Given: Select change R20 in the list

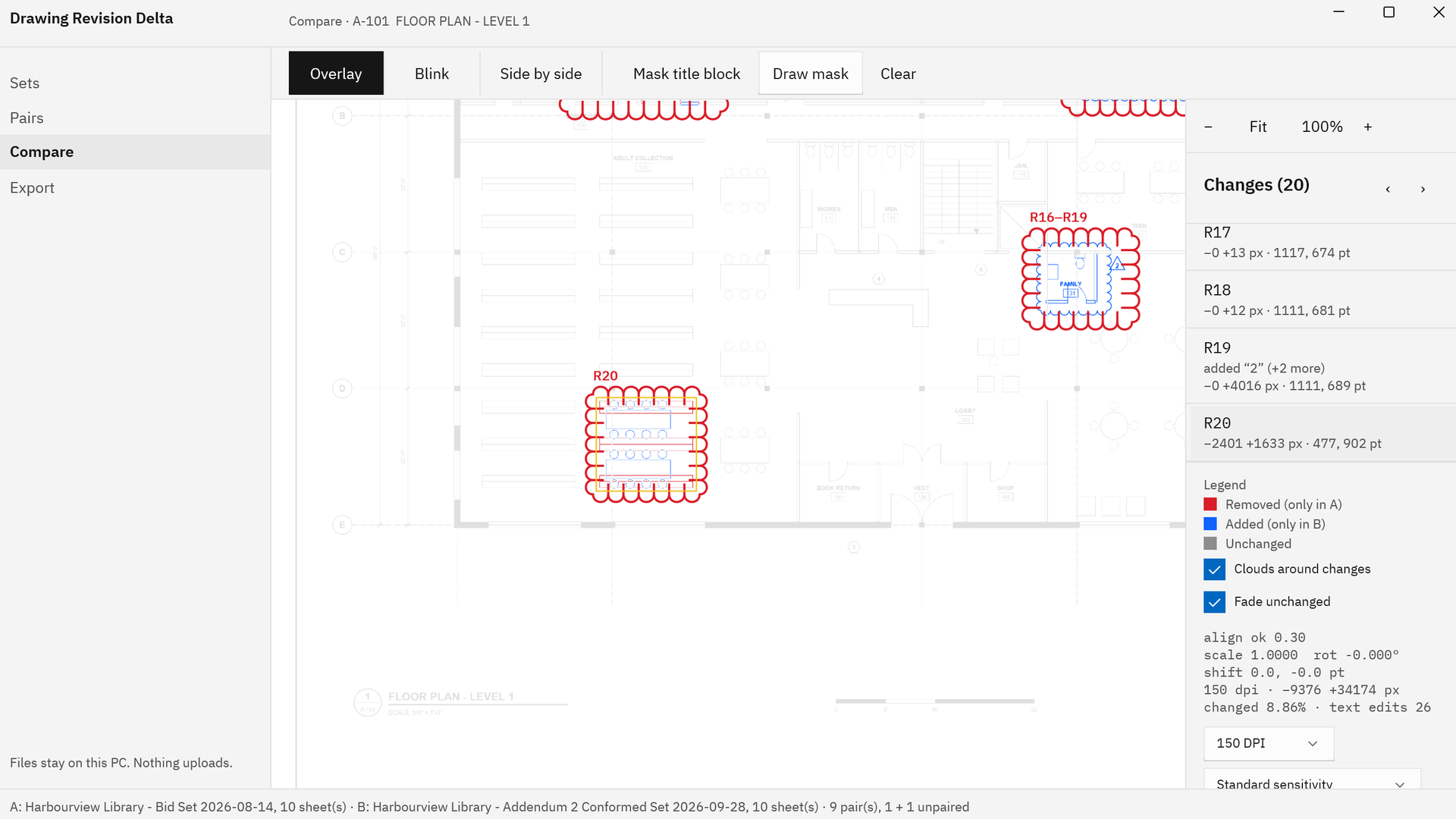Looking at the screenshot, I should 1321,432.
